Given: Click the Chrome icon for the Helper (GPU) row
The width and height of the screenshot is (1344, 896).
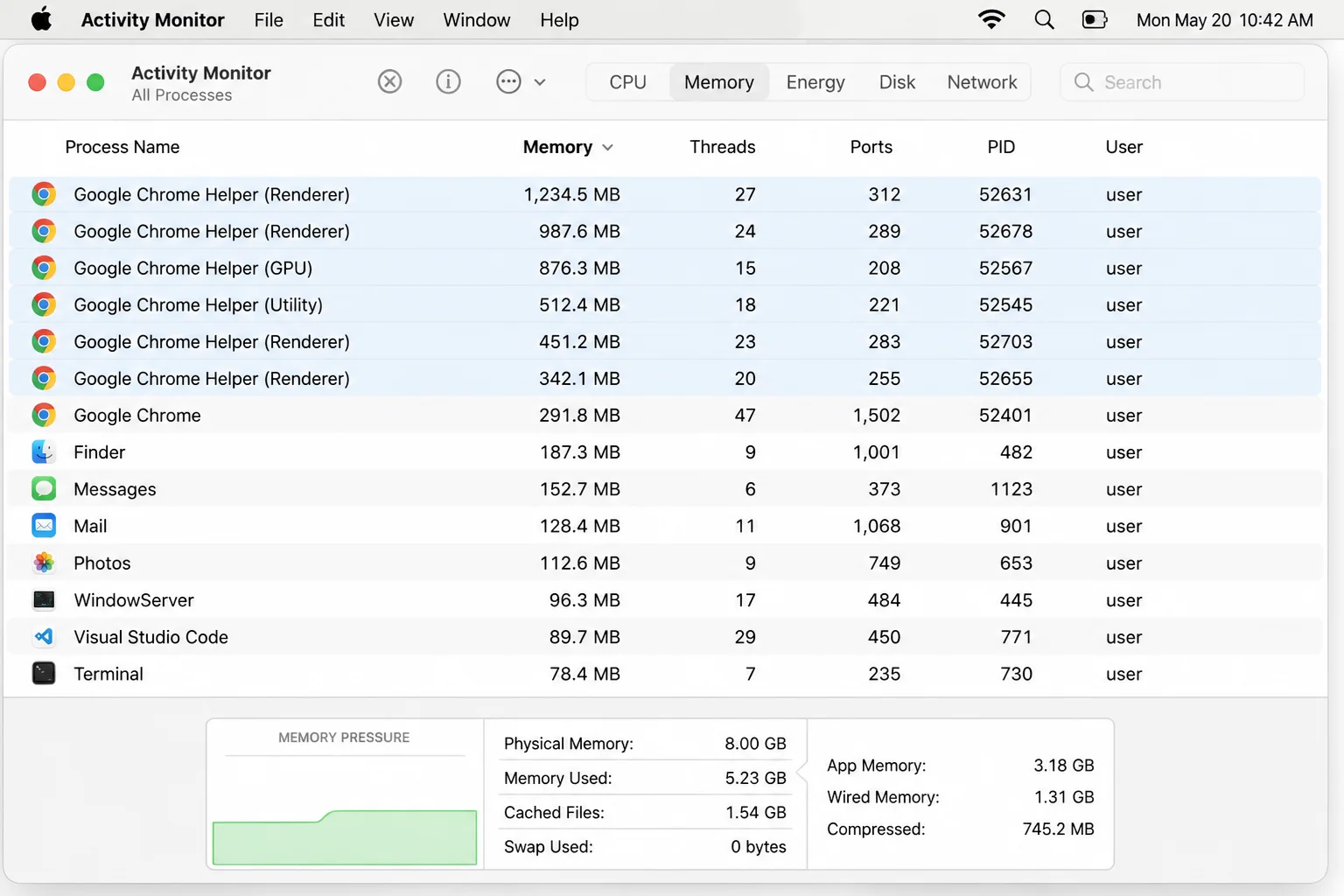Looking at the screenshot, I should pos(44,268).
